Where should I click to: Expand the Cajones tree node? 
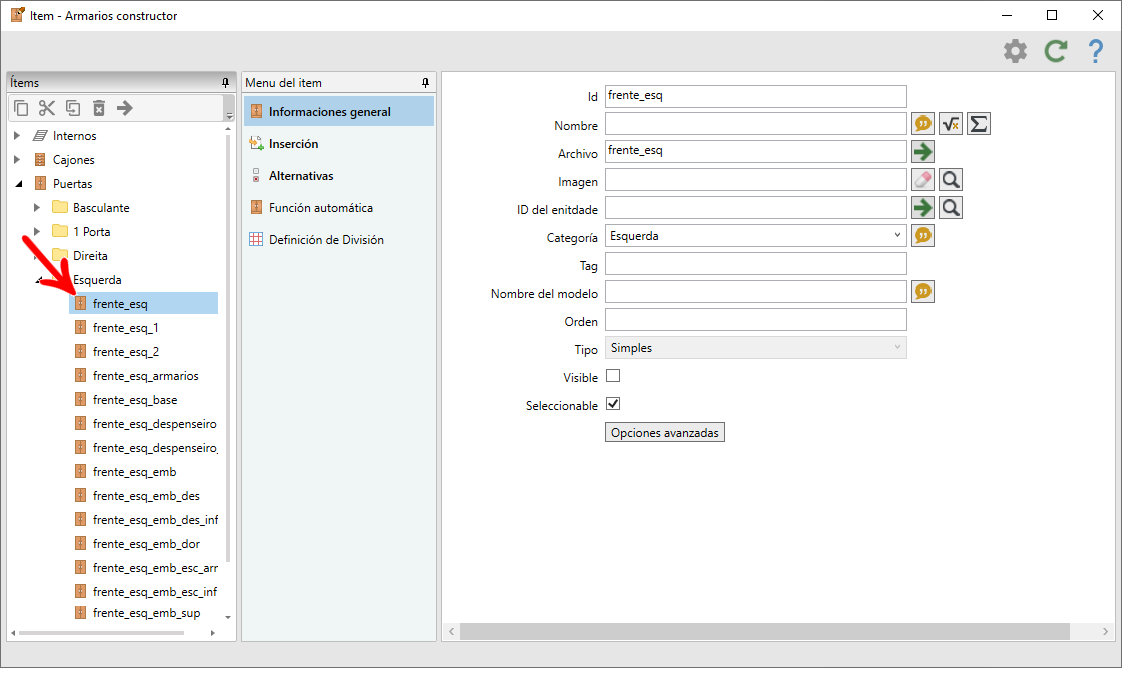[x=17, y=161]
